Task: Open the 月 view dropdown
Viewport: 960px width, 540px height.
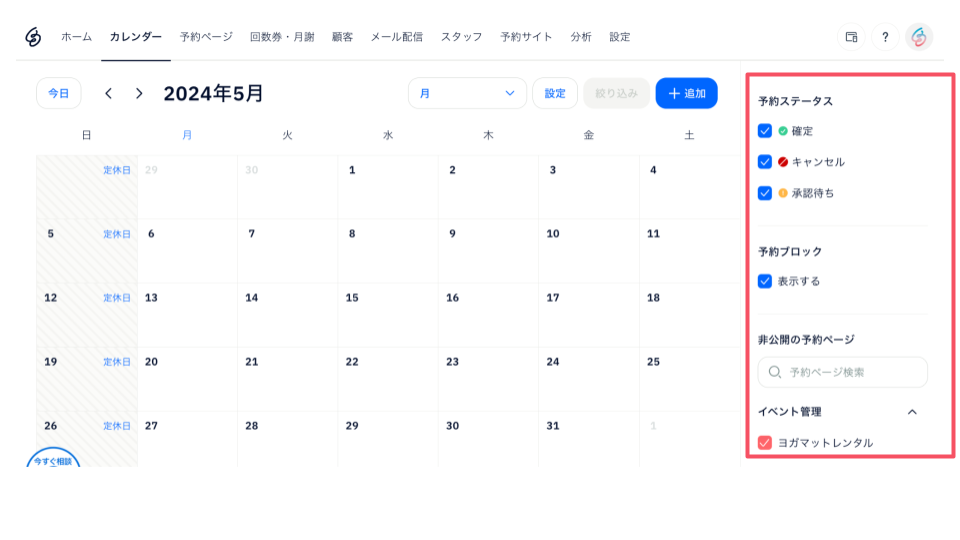Action: tap(467, 93)
